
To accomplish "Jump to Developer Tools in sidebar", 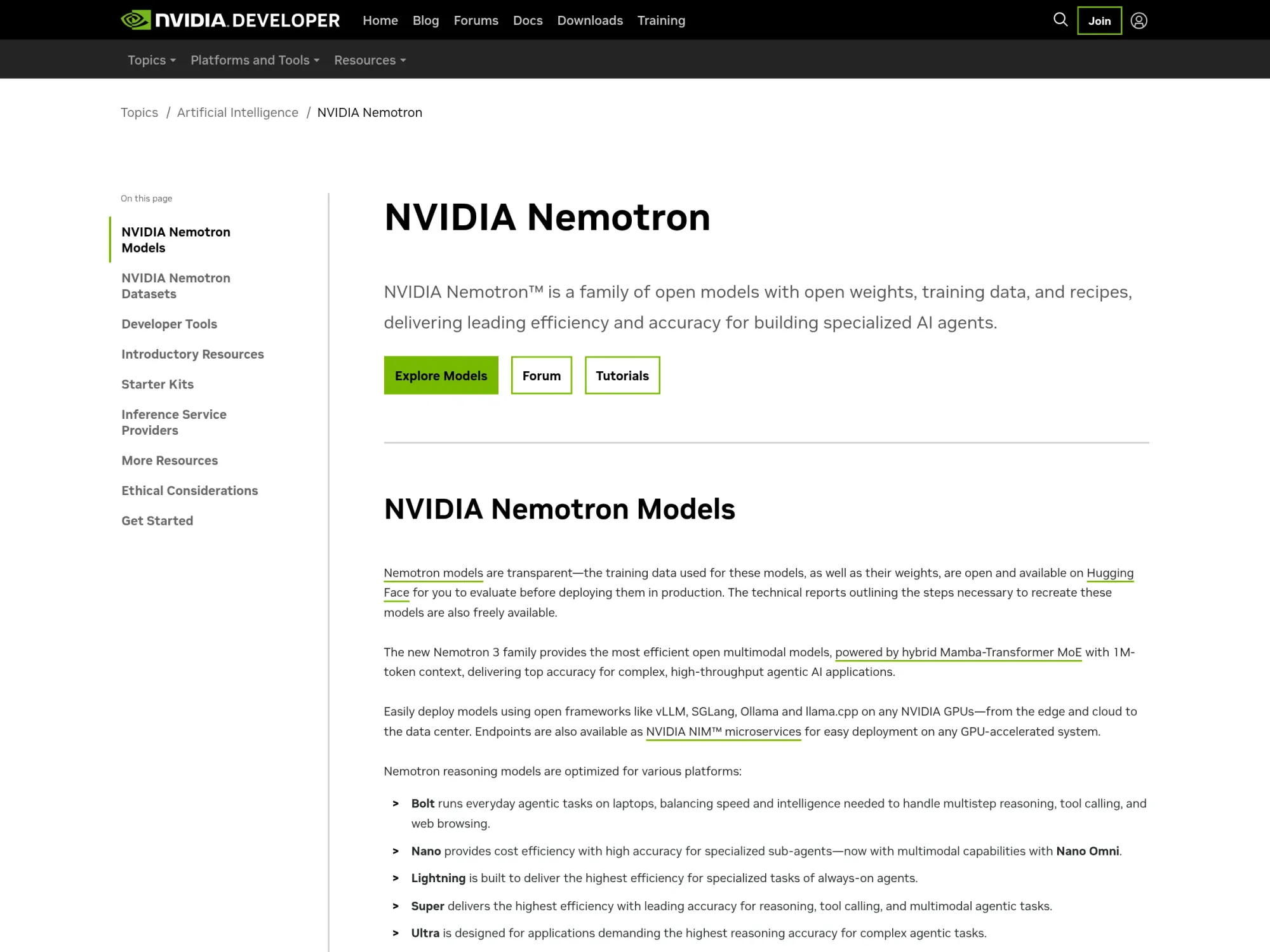I will pyautogui.click(x=169, y=324).
